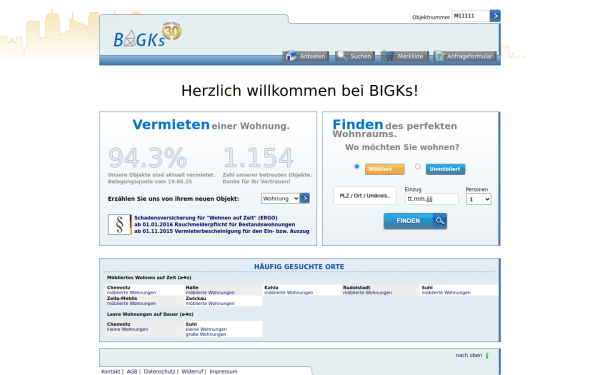600x375 pixels.
Task: Open the Datenschutz footer link
Action: pos(160,372)
